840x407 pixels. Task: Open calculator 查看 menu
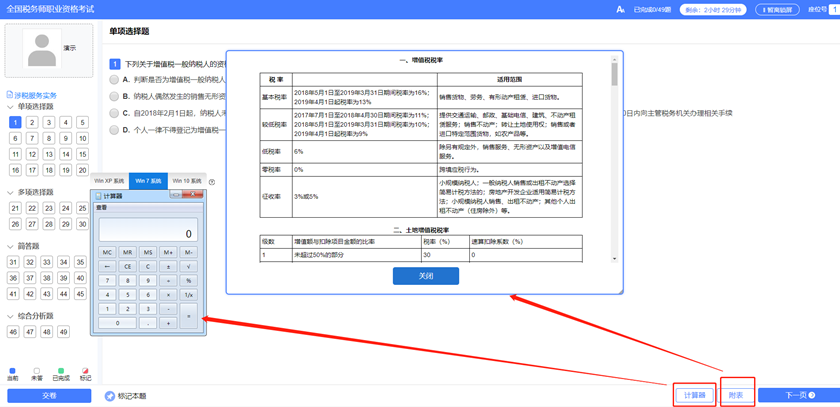point(101,206)
